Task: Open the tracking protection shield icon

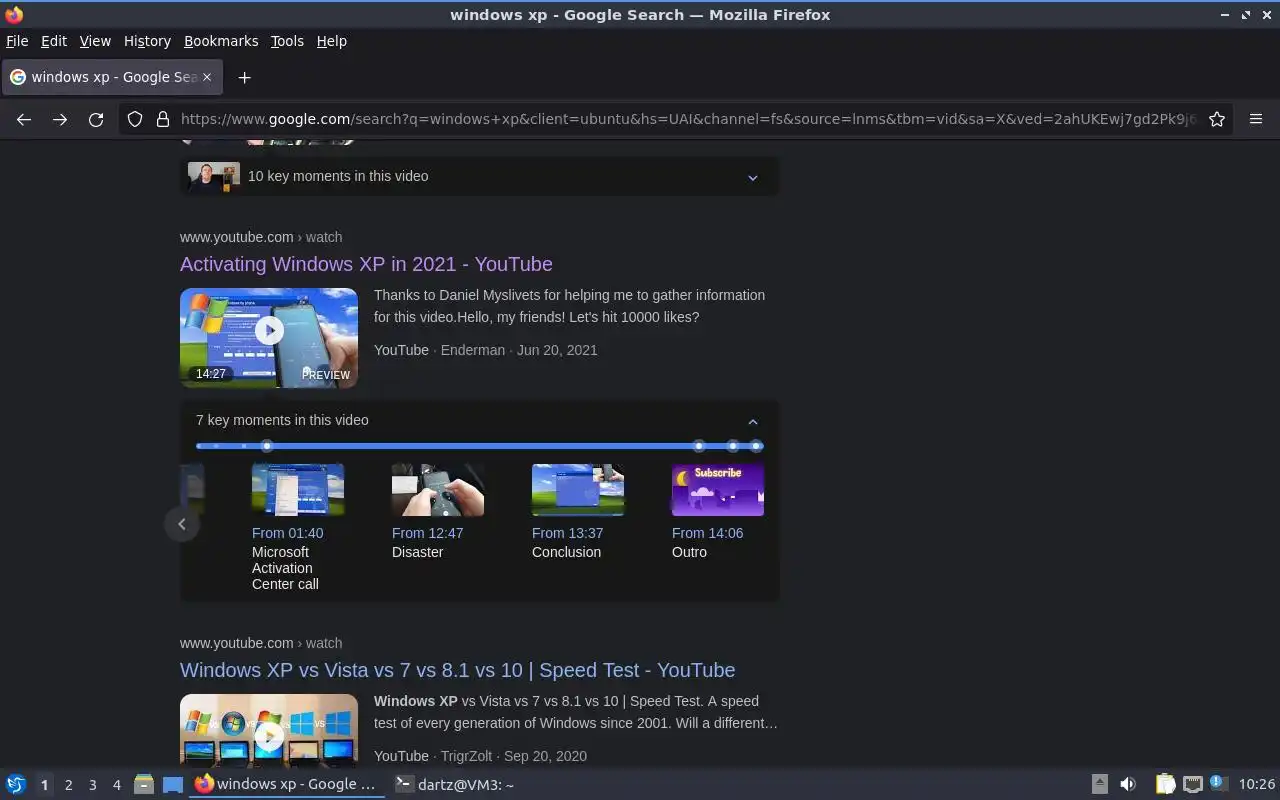Action: pos(135,119)
